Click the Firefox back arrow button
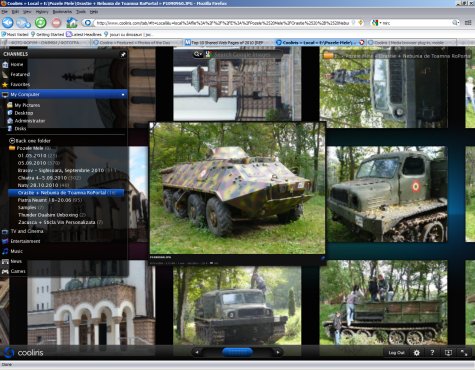The height and width of the screenshot is (370, 475). [x=8, y=23]
